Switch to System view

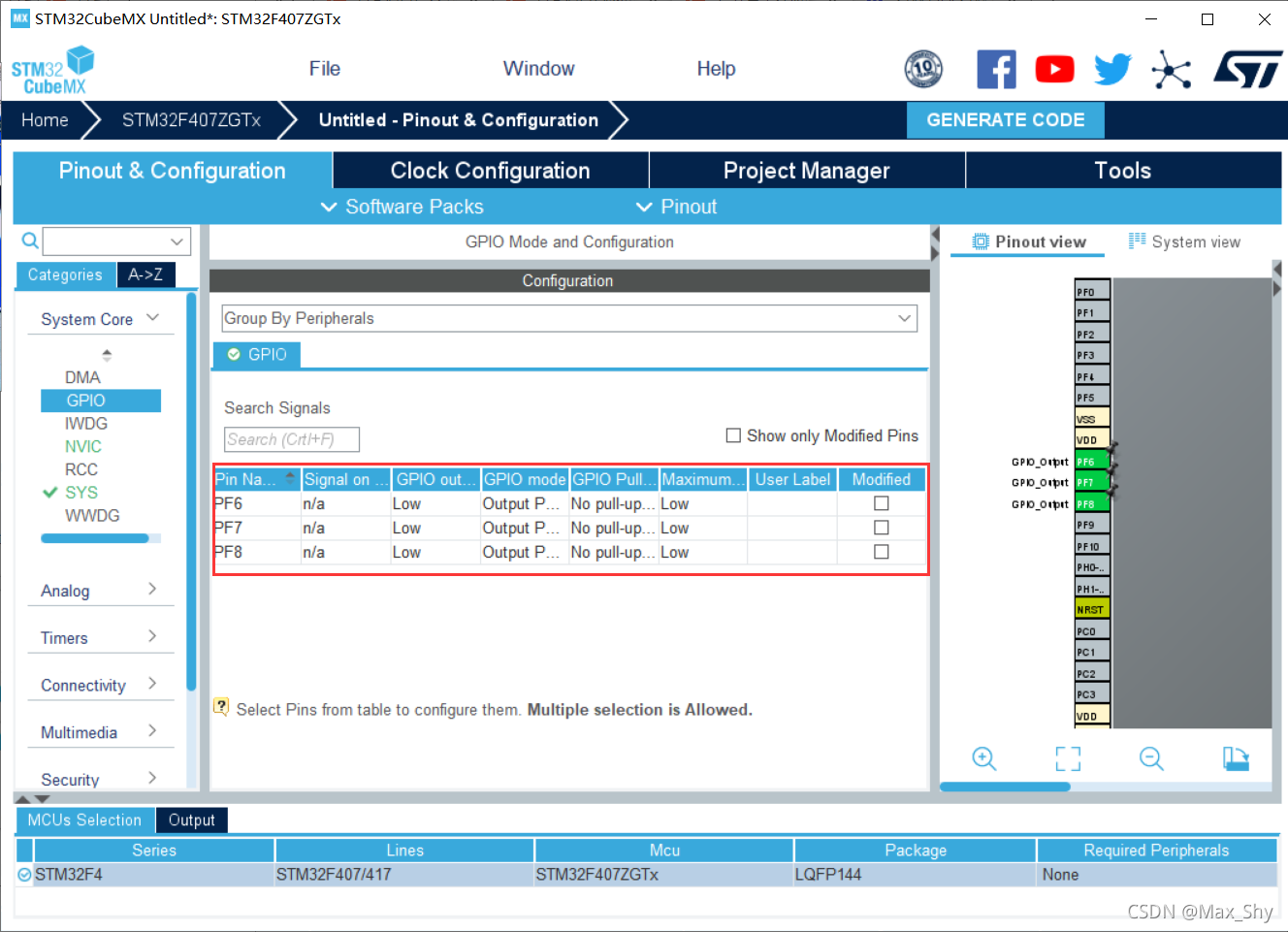click(x=1184, y=242)
